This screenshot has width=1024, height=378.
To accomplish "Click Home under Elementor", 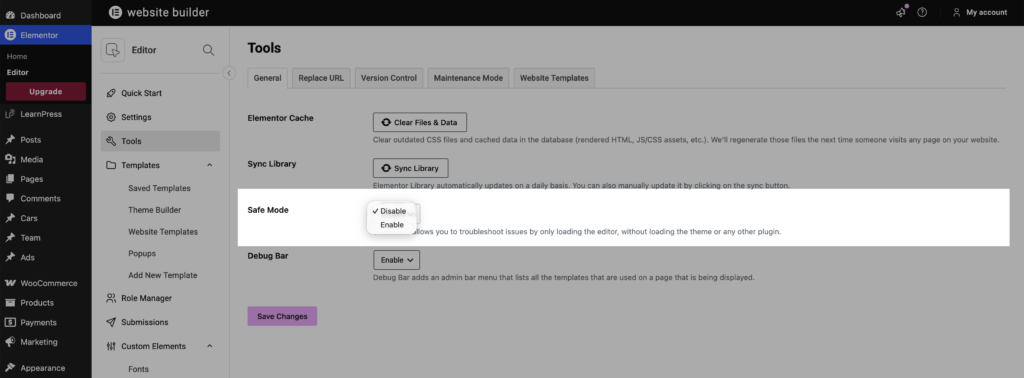I will point(17,56).
